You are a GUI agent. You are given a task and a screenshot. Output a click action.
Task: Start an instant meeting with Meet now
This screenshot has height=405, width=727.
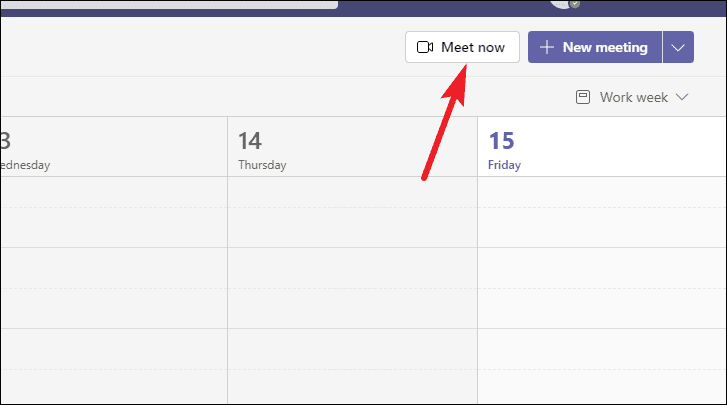point(462,47)
